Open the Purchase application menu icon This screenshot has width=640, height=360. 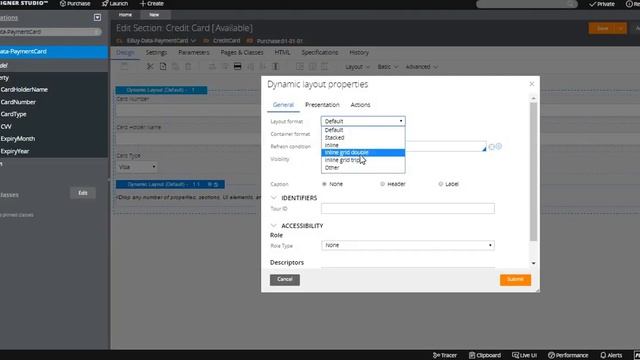(62, 4)
